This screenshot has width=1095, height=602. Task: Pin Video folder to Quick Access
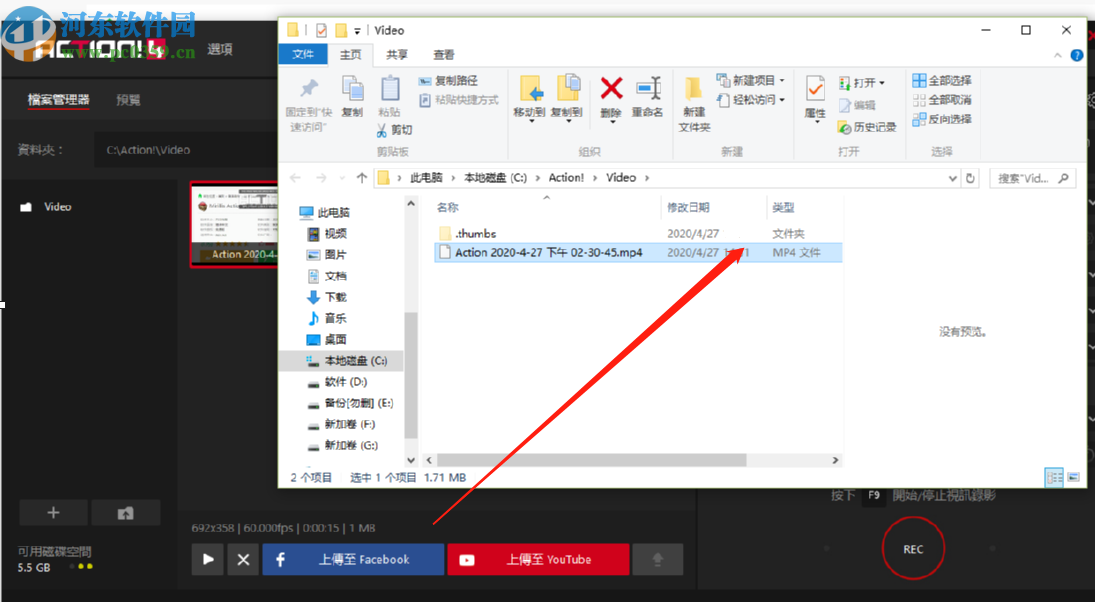tap(307, 97)
